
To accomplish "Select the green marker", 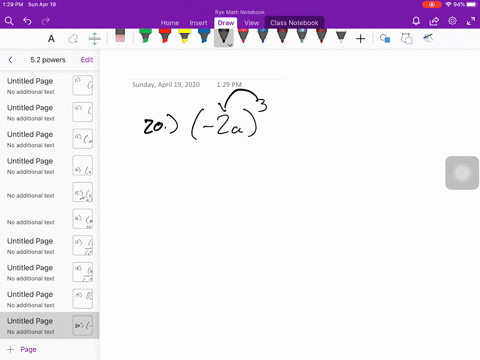I will pyautogui.click(x=145, y=36).
